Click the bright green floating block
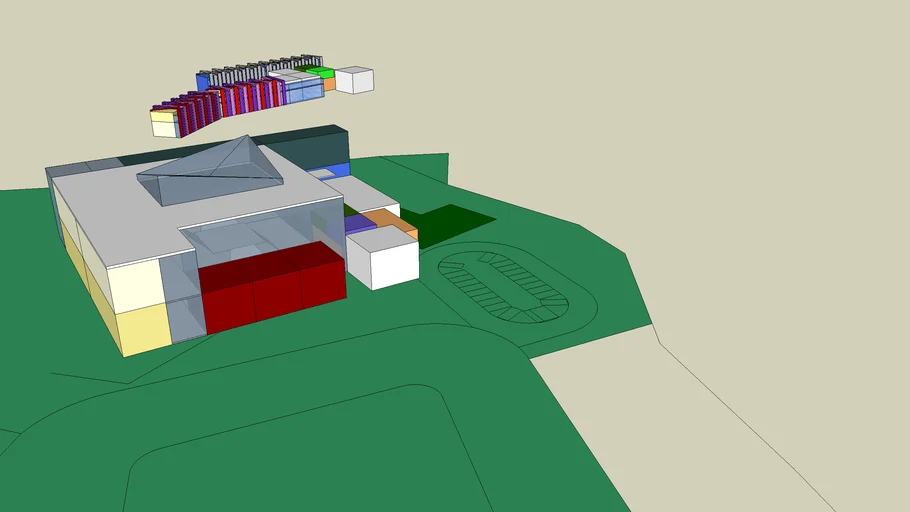Image resolution: width=910 pixels, height=512 pixels. (x=320, y=73)
